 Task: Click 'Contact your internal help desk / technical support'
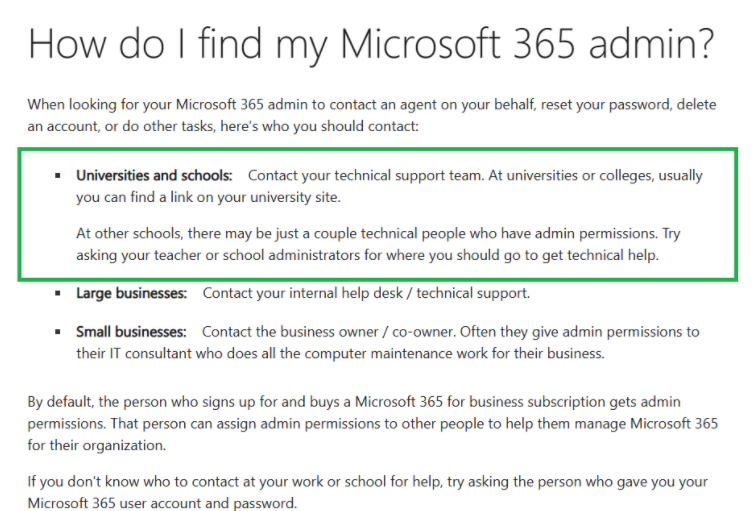[x=366, y=293]
